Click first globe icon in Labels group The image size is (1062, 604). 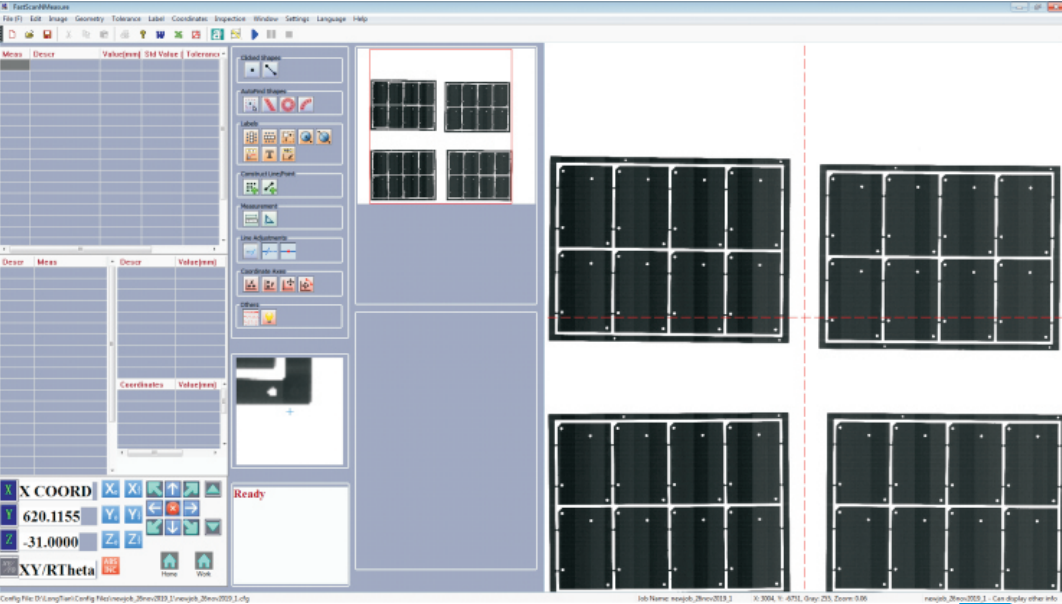pyautogui.click(x=306, y=137)
